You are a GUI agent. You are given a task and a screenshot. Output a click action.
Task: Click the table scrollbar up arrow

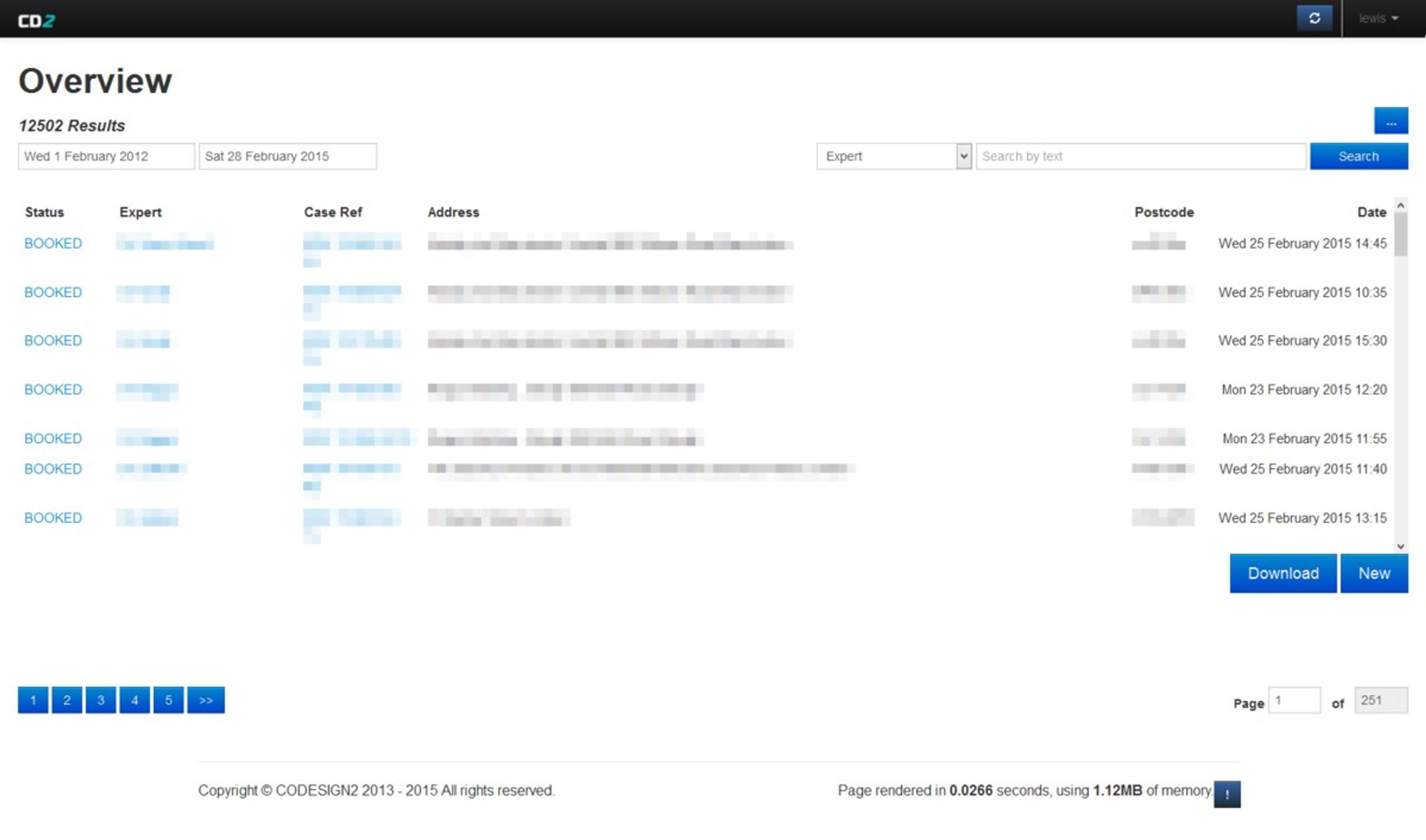(x=1400, y=205)
